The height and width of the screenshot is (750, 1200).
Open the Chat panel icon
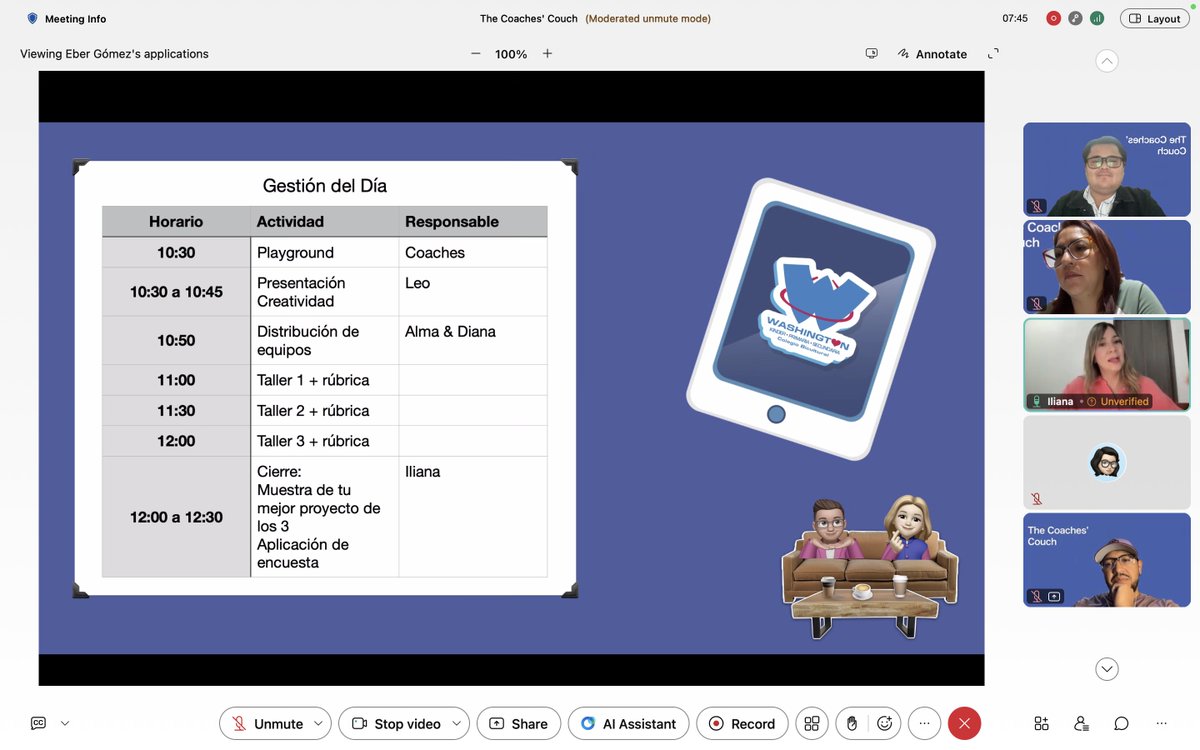point(1121,723)
